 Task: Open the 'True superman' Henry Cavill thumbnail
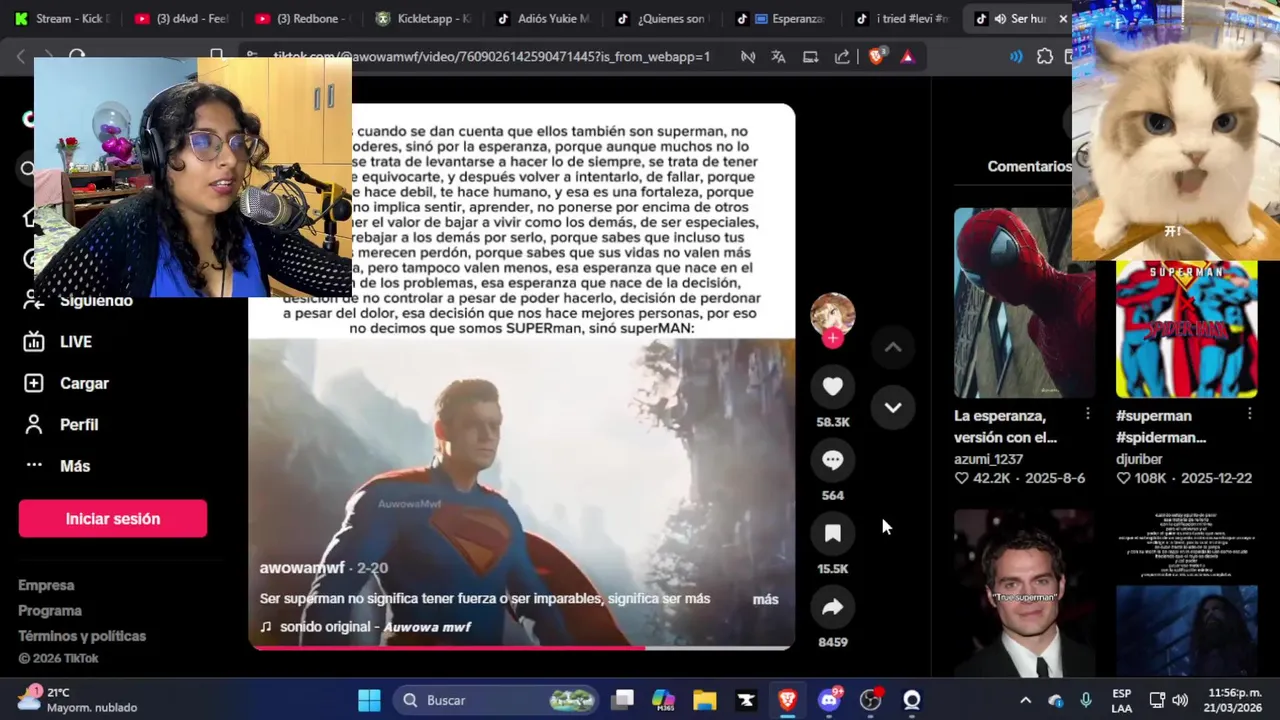[1024, 593]
